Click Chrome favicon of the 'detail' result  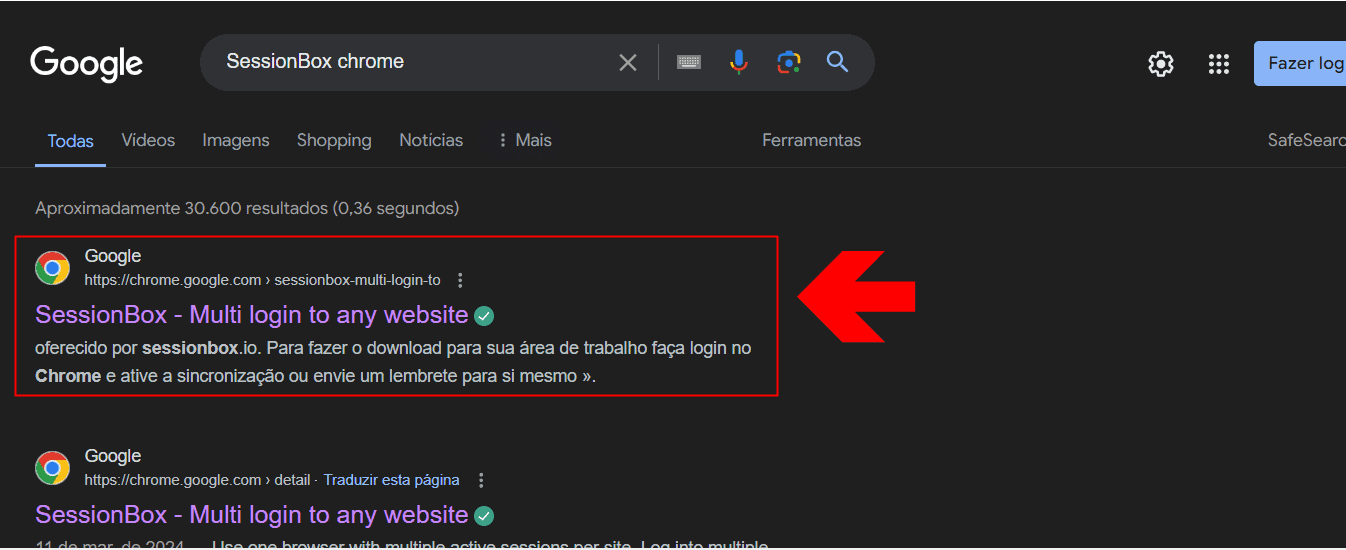[53, 468]
